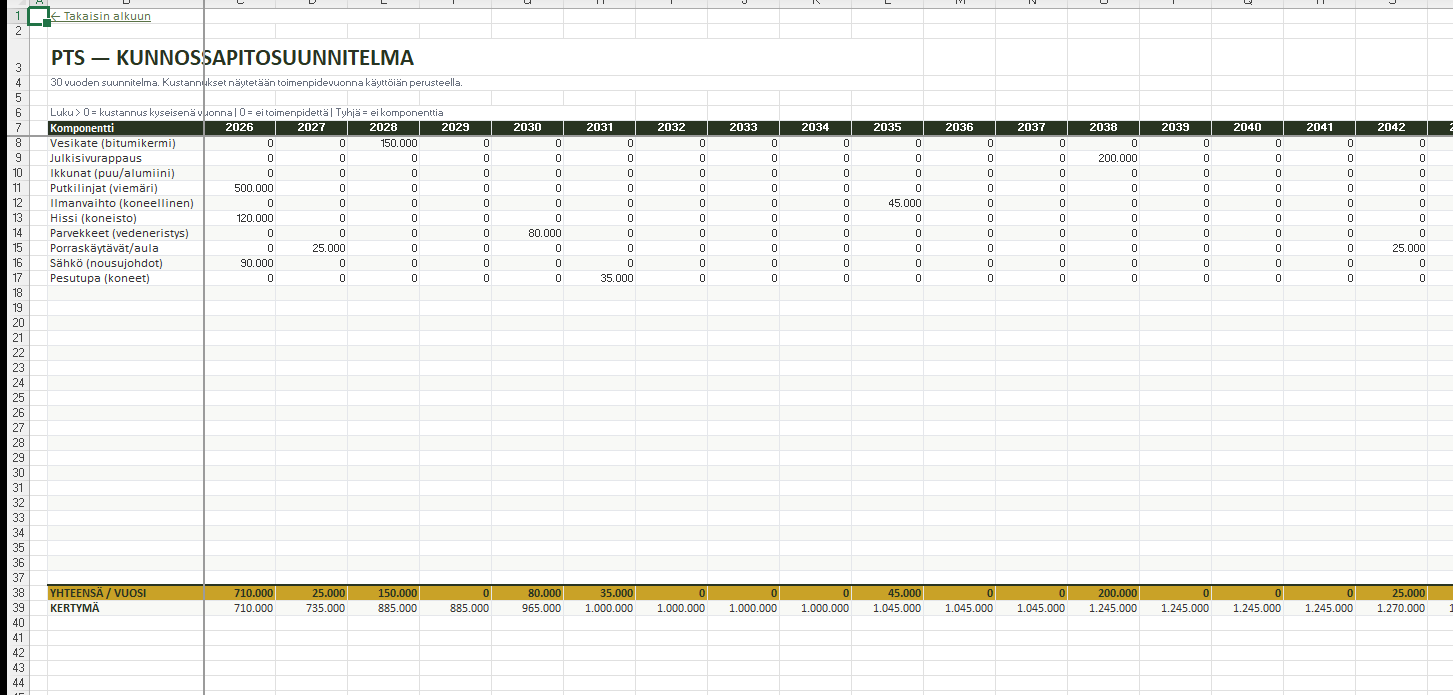Select the row 38 header

(x=17, y=593)
